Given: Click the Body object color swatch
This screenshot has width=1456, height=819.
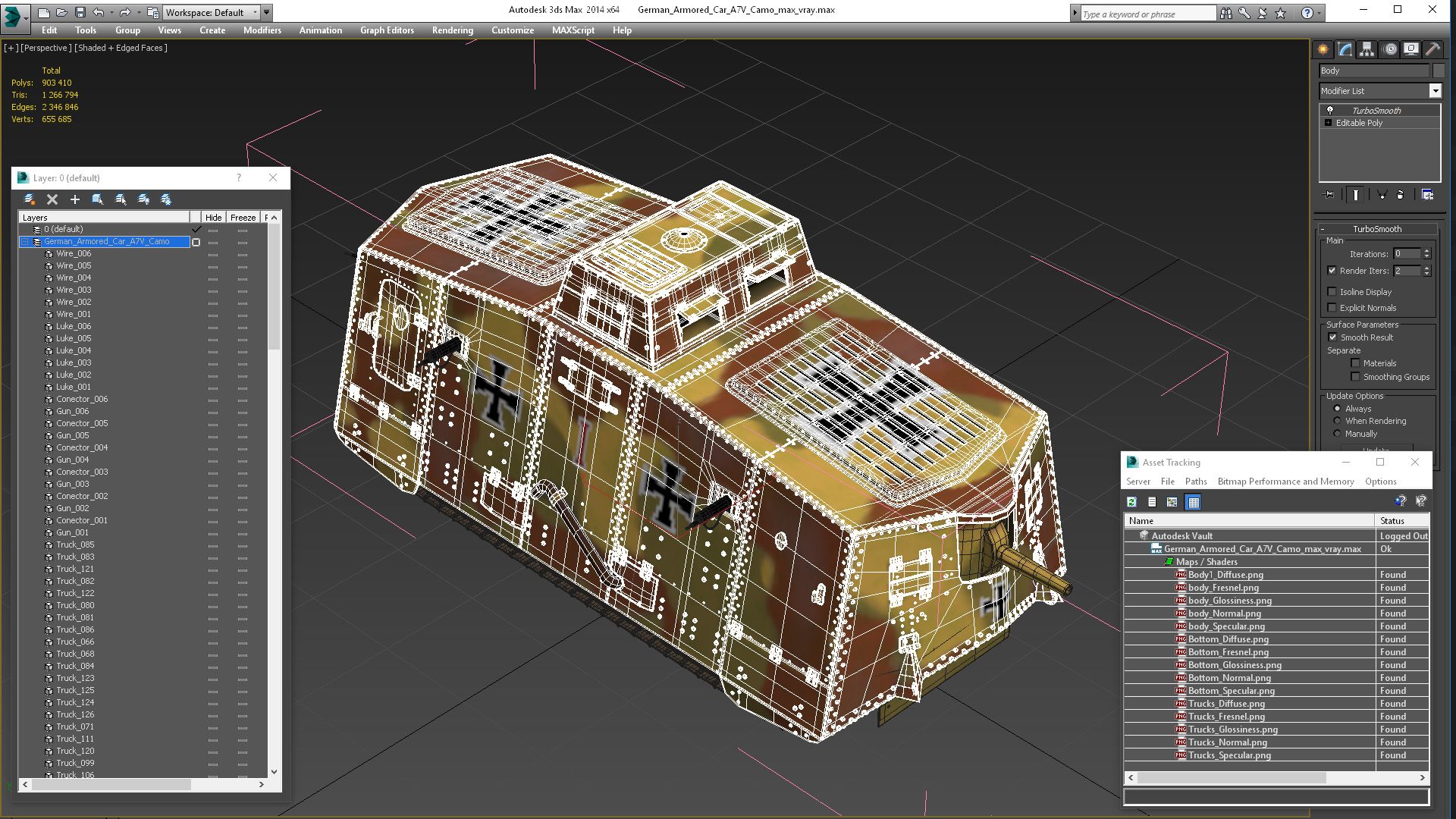Looking at the screenshot, I should [x=1439, y=71].
